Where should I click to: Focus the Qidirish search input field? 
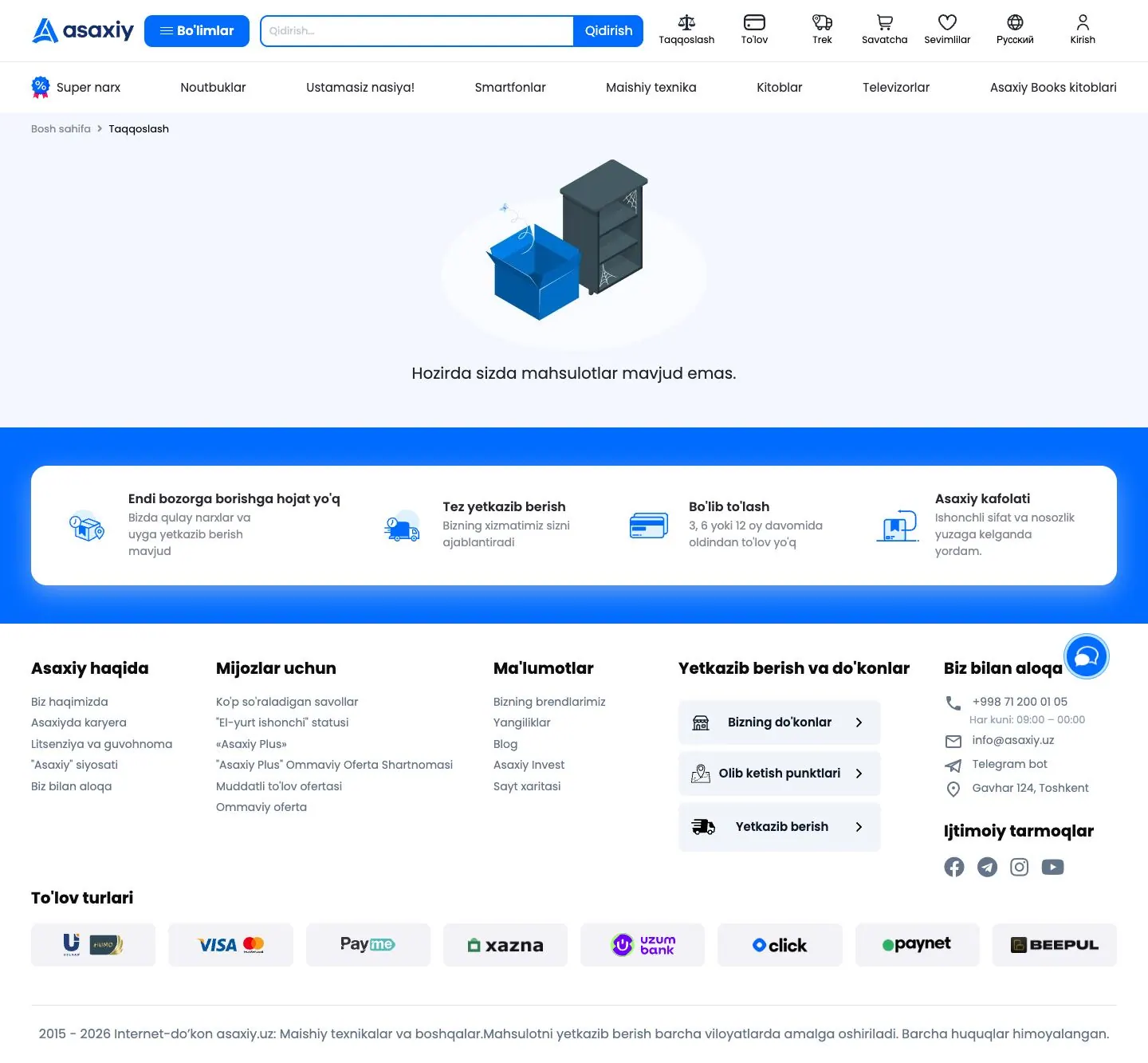pos(417,31)
